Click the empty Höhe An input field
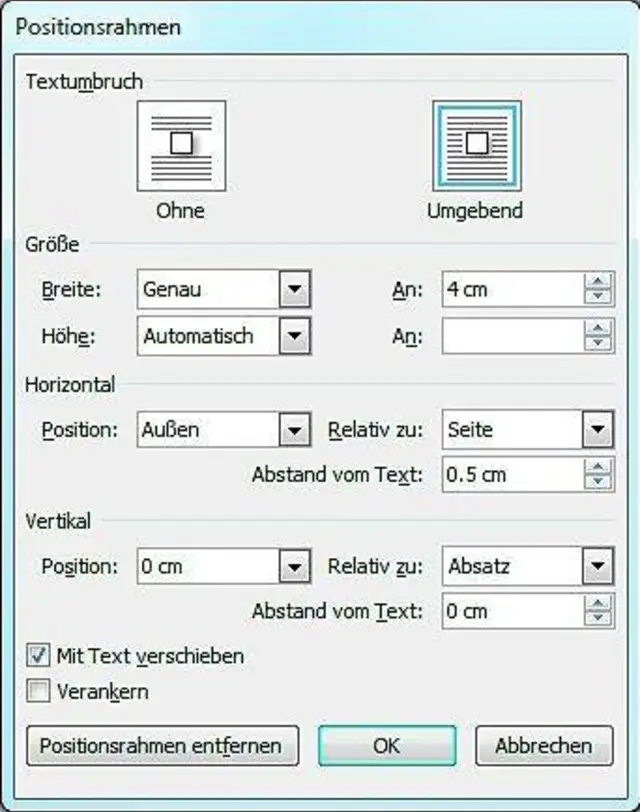640x812 pixels. tap(512, 336)
